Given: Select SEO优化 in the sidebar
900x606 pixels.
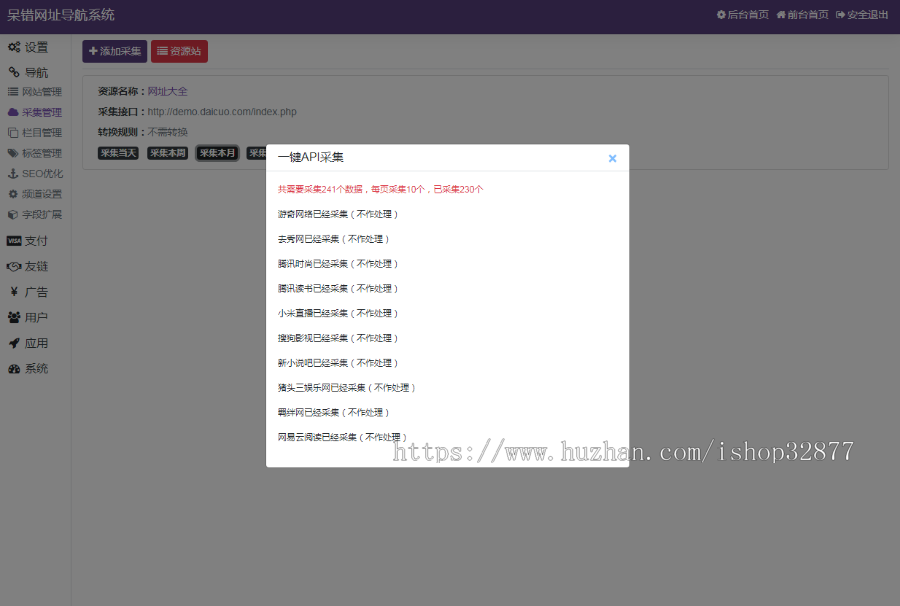Looking at the screenshot, I should pos(36,173).
